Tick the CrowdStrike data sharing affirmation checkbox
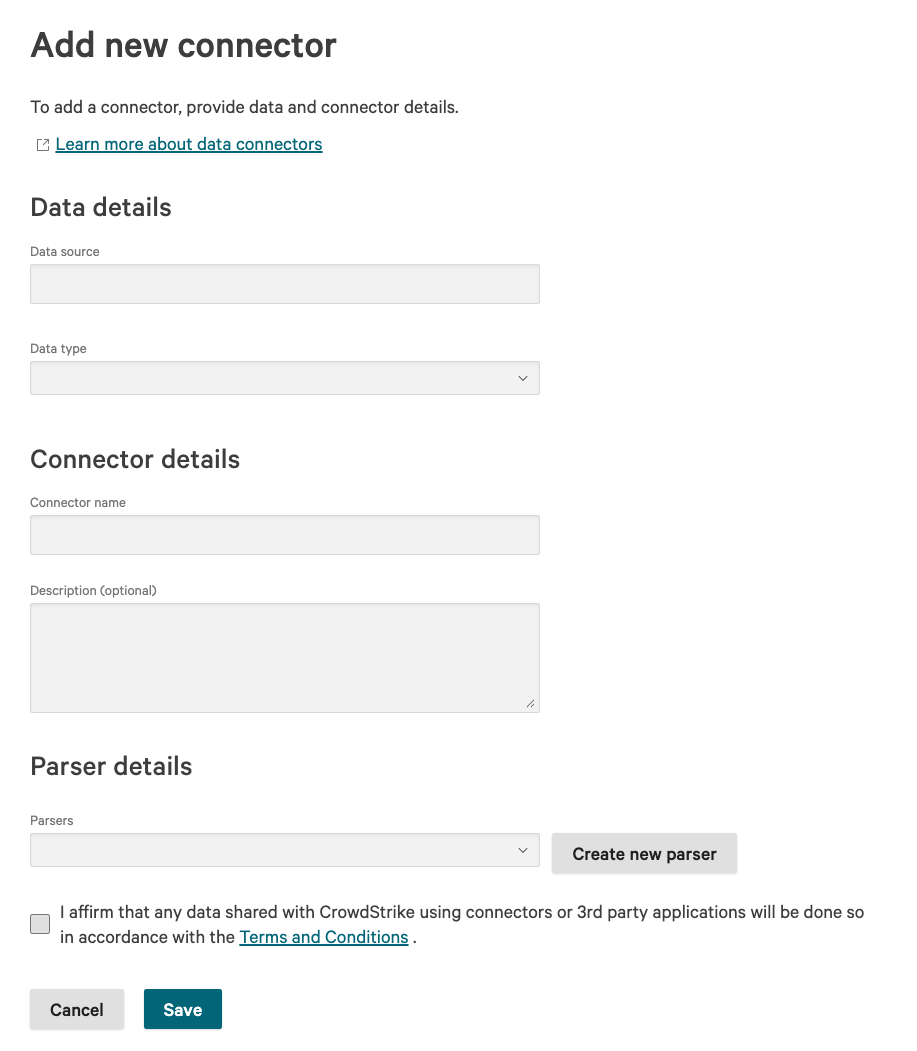The image size is (917, 1051). [40, 924]
